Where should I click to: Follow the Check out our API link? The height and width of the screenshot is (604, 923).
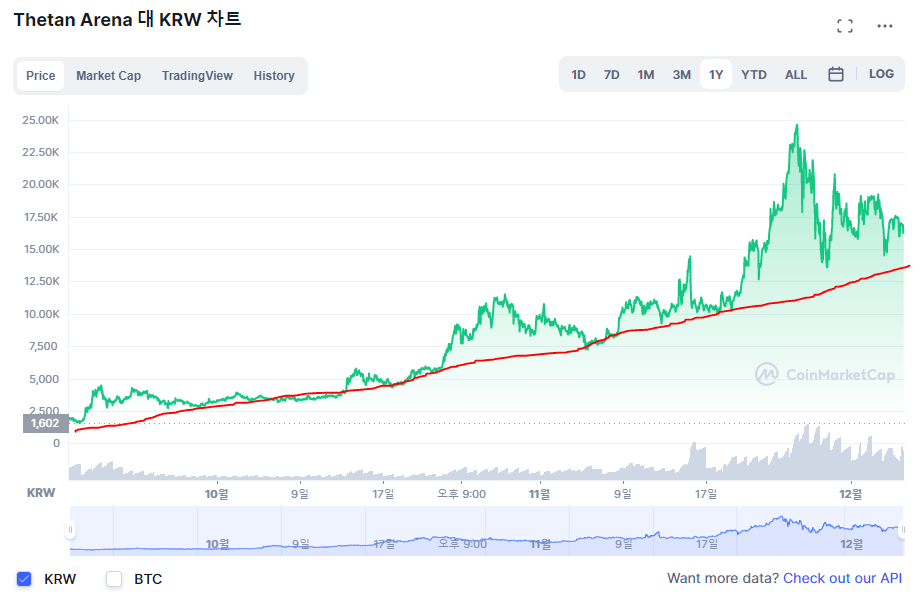(x=842, y=579)
